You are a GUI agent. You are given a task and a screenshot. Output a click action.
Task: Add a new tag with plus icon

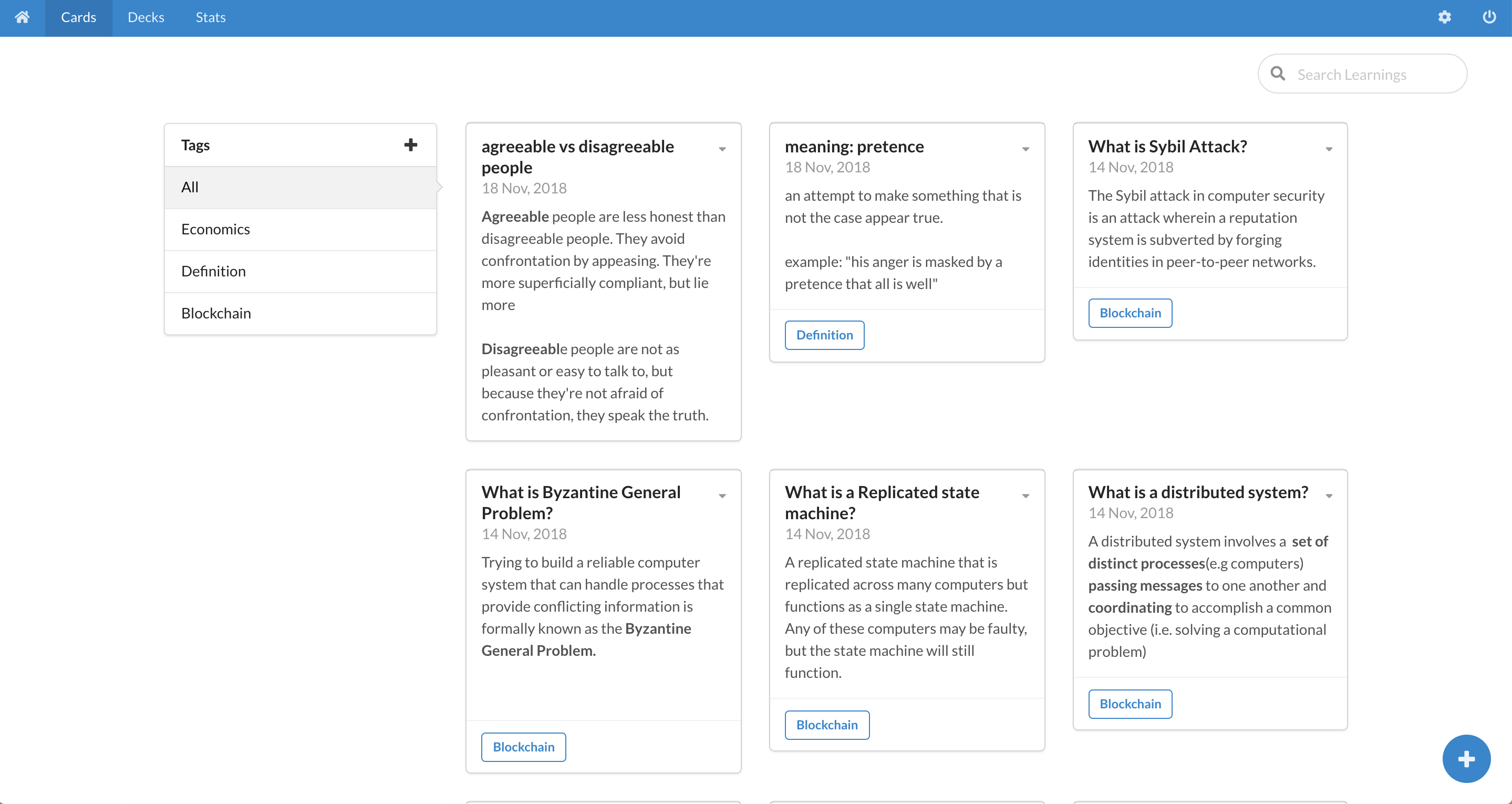pos(411,145)
